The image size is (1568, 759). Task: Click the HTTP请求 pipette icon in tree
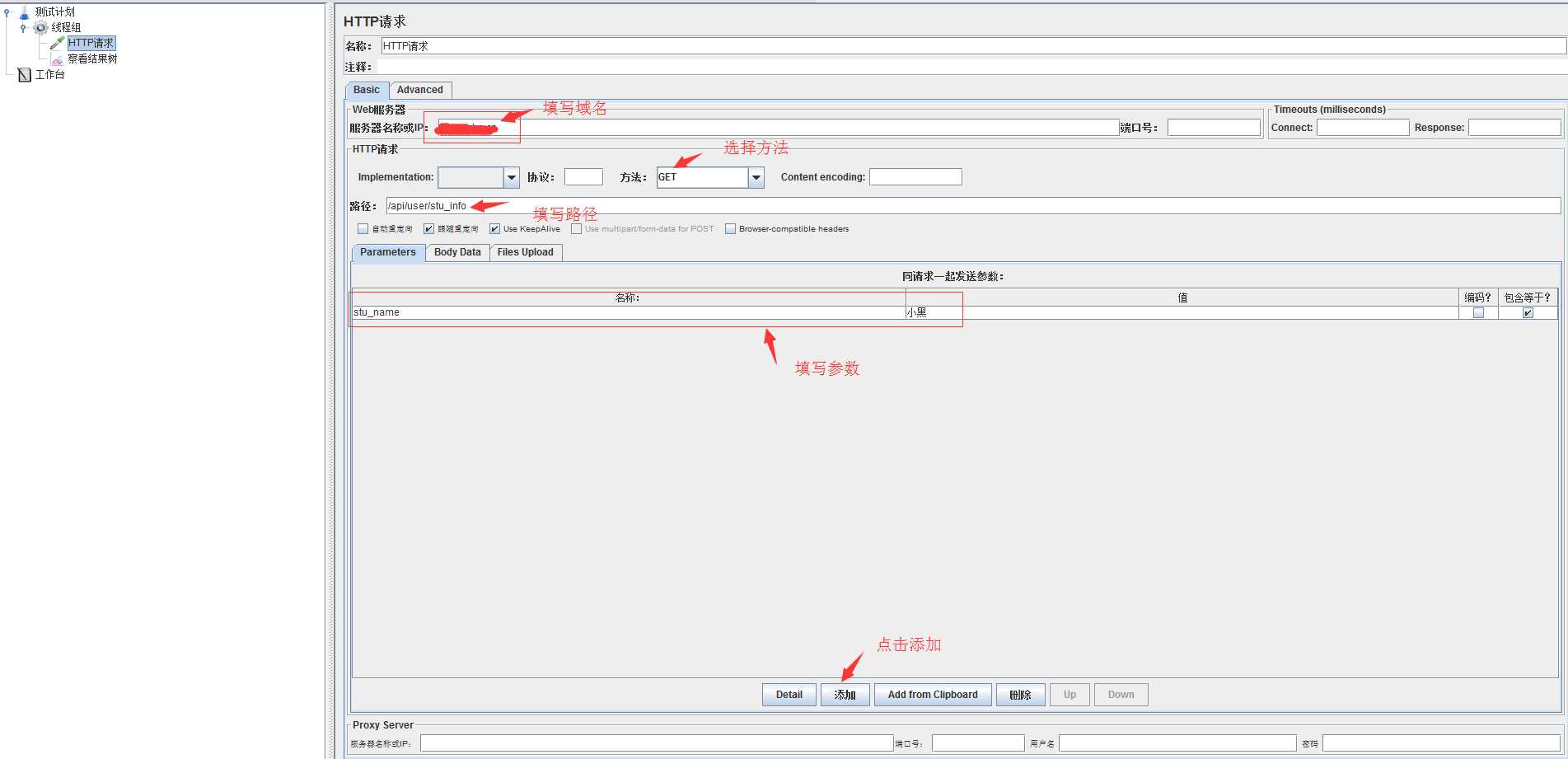(57, 43)
